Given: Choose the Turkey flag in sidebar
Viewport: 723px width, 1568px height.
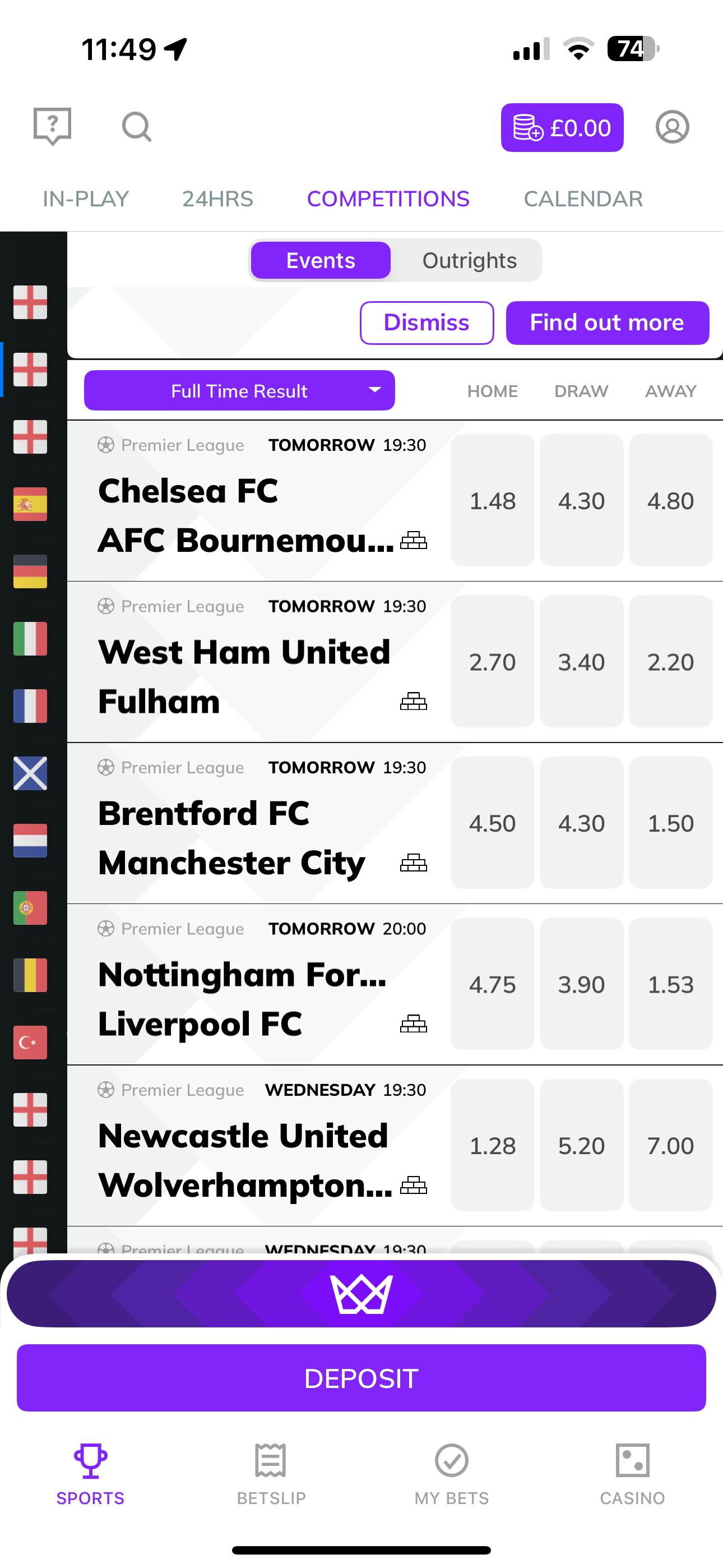Looking at the screenshot, I should 30,1042.
